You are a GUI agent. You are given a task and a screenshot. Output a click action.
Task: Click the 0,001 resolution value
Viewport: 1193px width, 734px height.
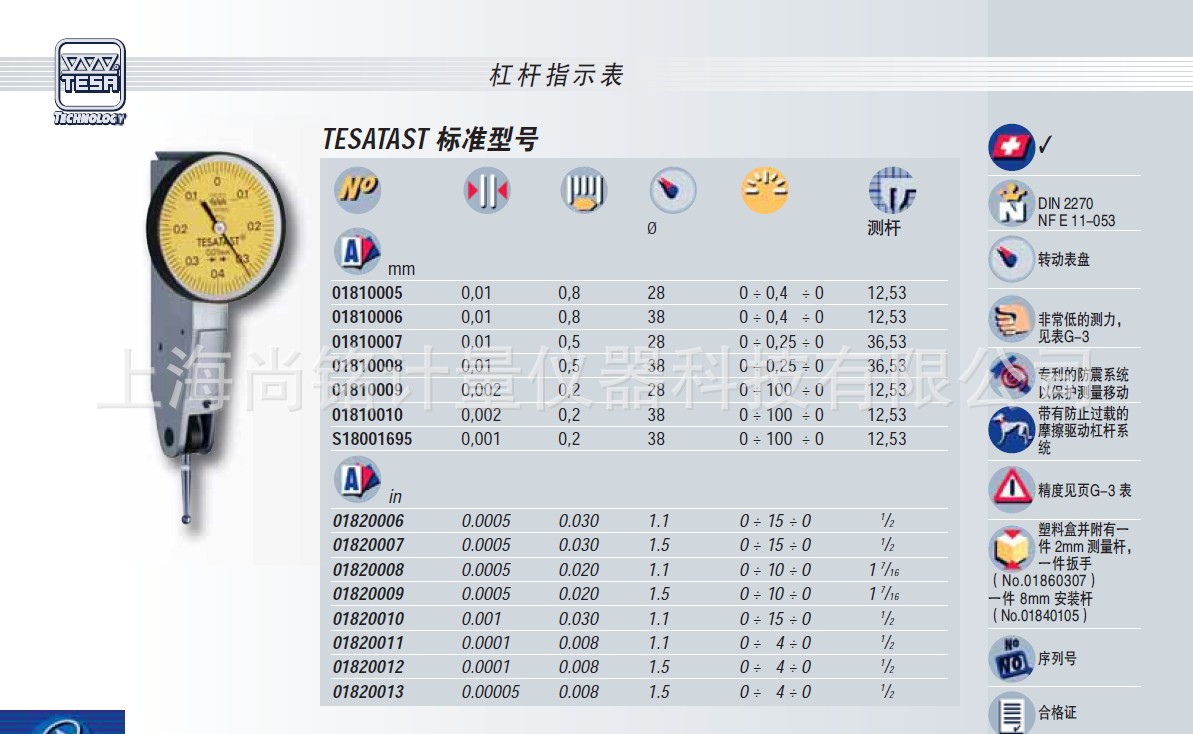coord(481,439)
